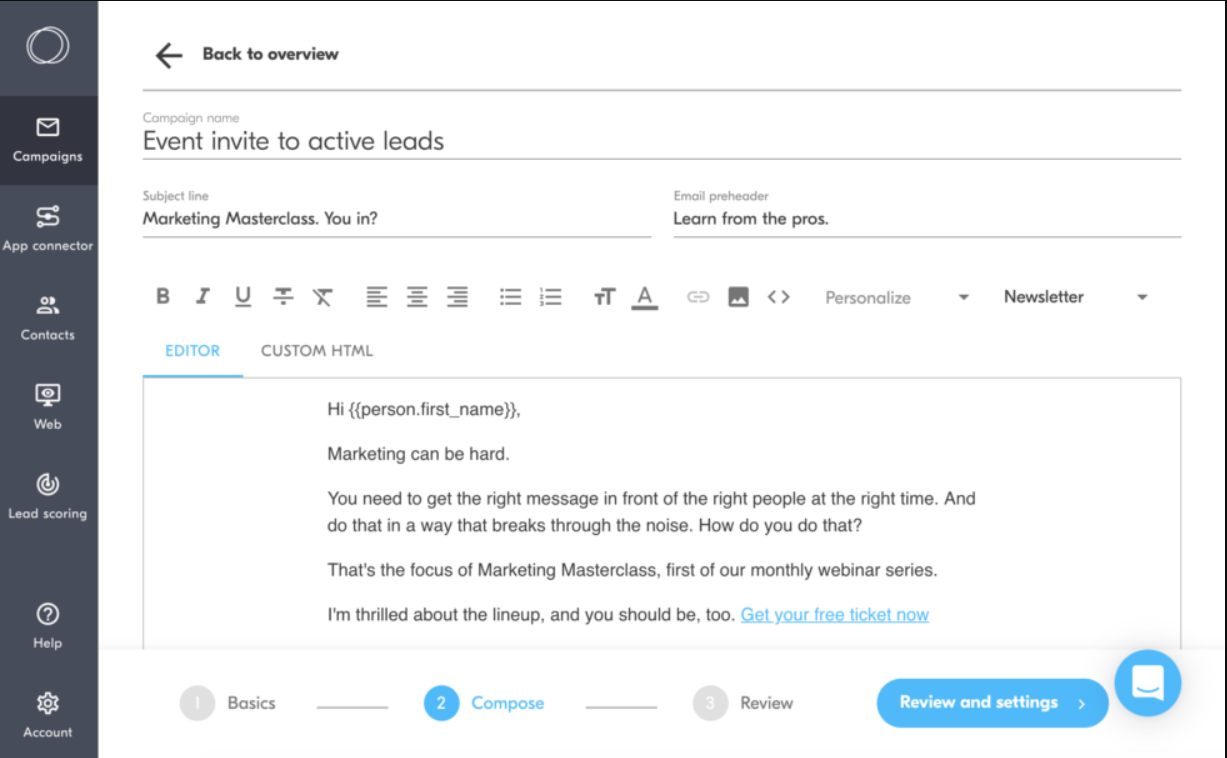This screenshot has width=1227, height=758.
Task: Open the font color picker
Action: point(646,296)
